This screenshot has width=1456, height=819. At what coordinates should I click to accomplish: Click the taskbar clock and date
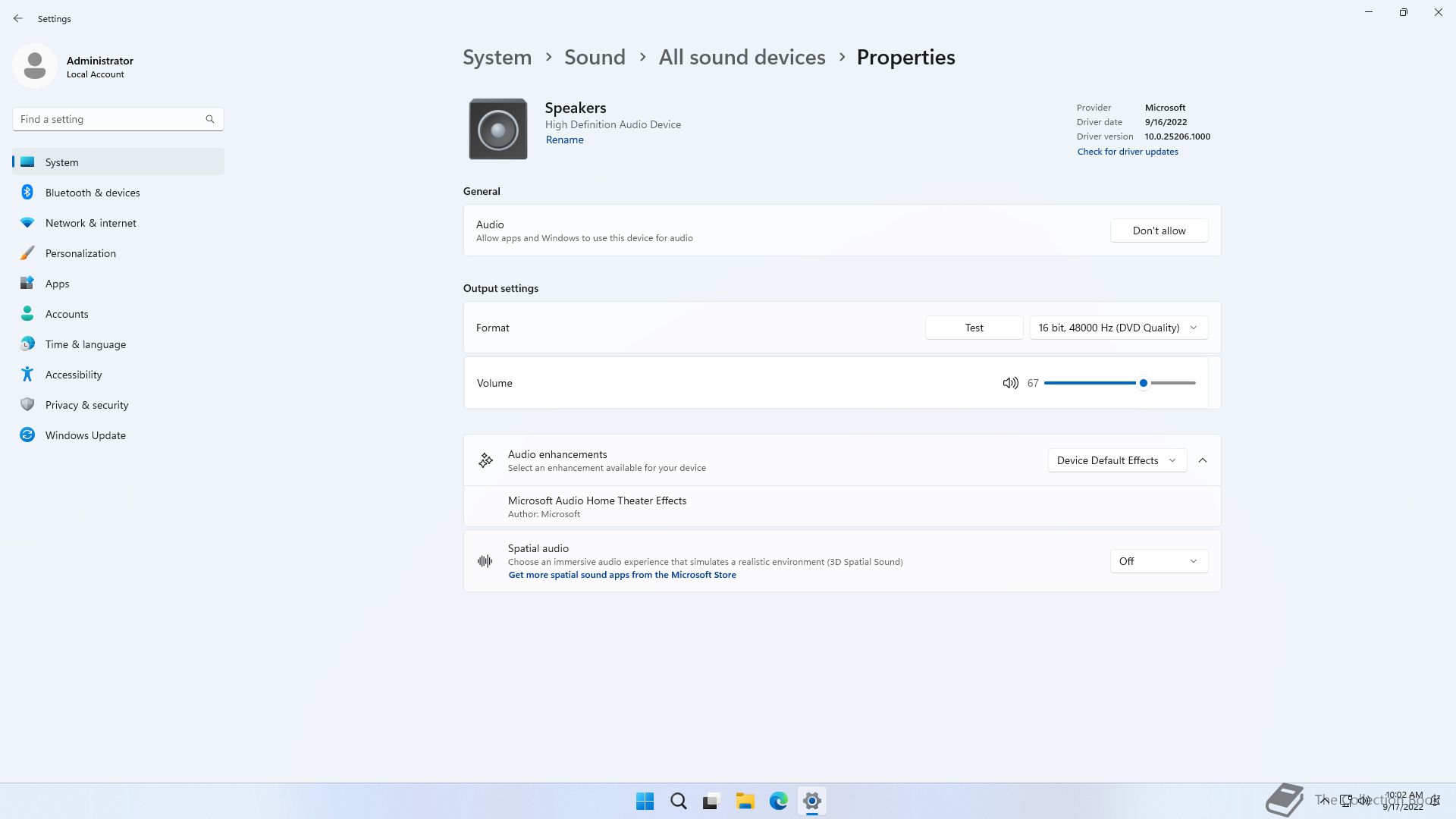(x=1403, y=802)
